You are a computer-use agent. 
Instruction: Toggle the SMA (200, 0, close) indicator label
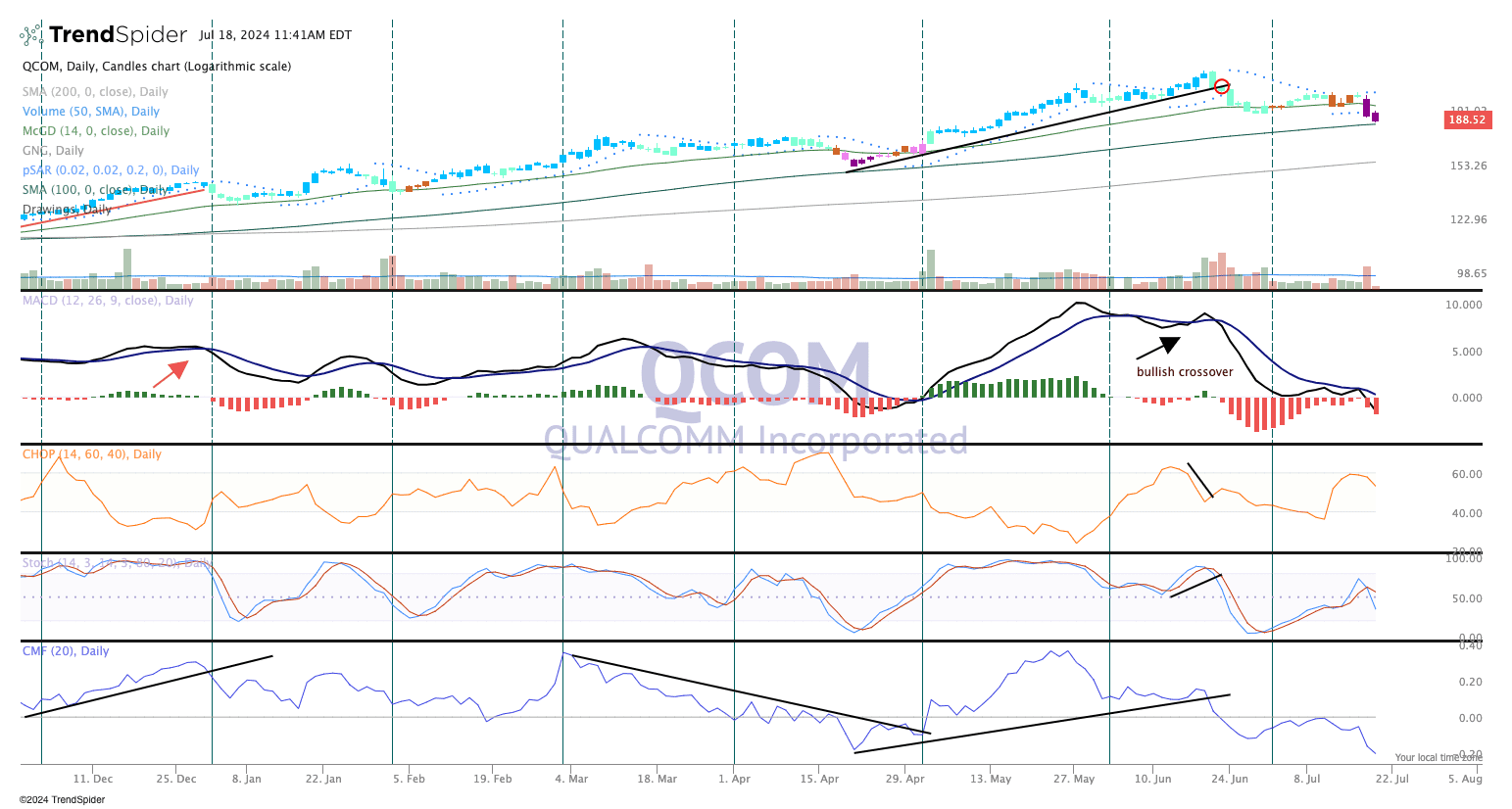95,92
